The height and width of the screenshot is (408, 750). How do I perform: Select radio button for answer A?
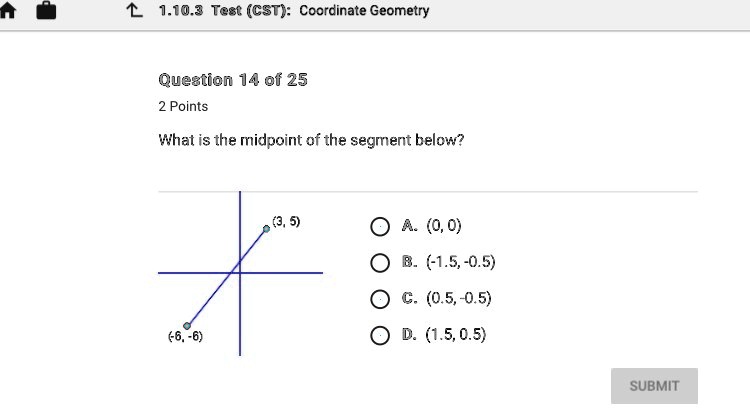point(380,227)
